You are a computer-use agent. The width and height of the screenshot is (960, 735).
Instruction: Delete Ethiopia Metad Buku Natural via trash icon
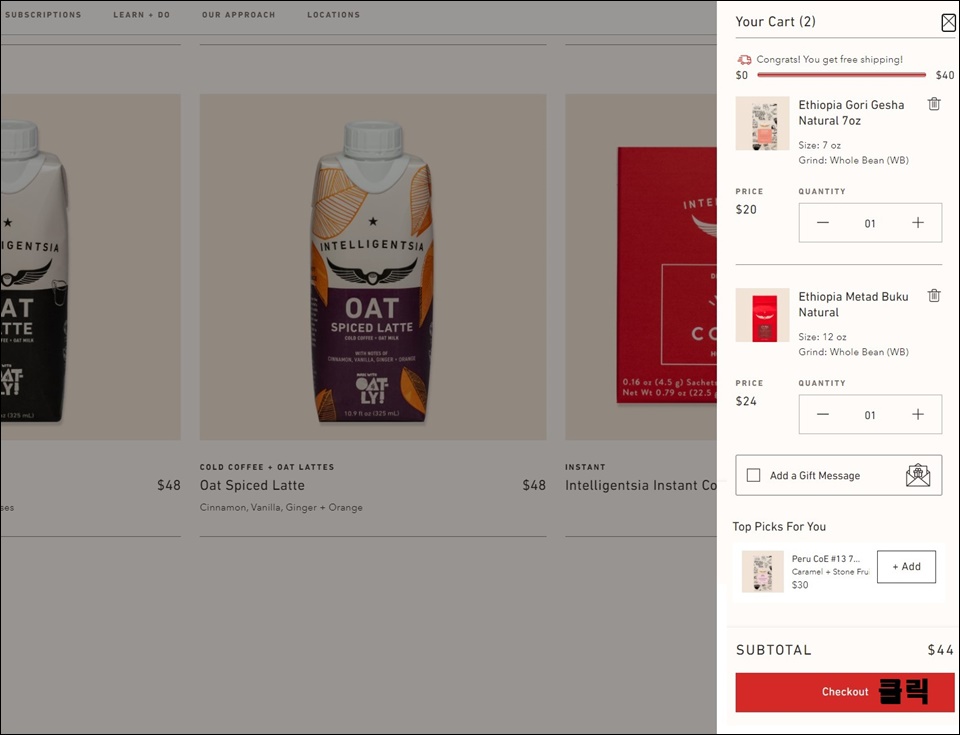(x=934, y=296)
